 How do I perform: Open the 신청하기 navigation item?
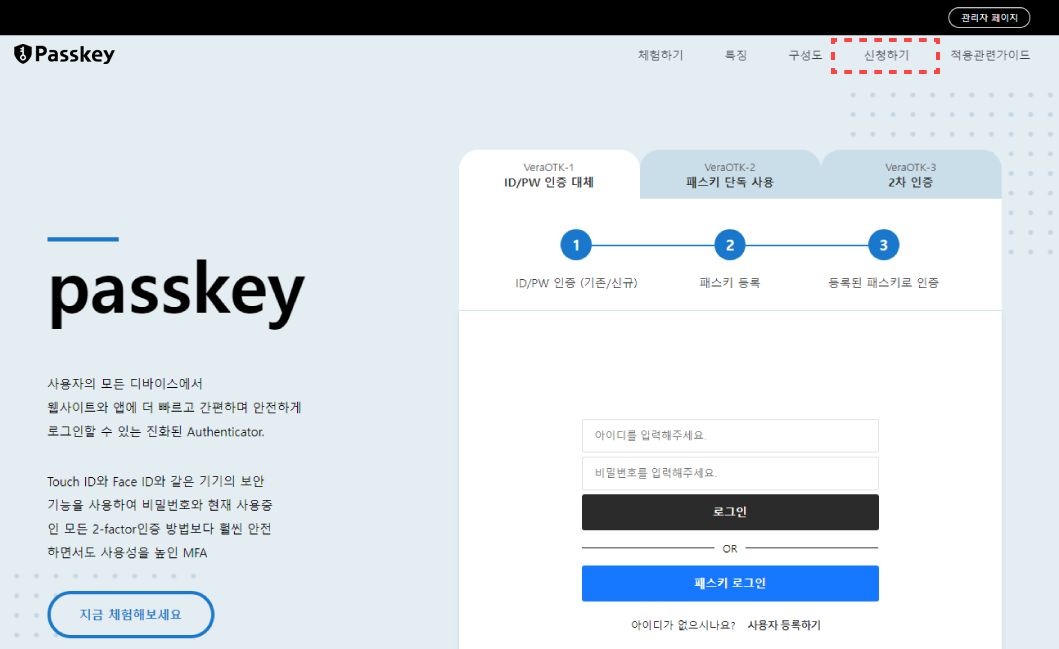(886, 55)
